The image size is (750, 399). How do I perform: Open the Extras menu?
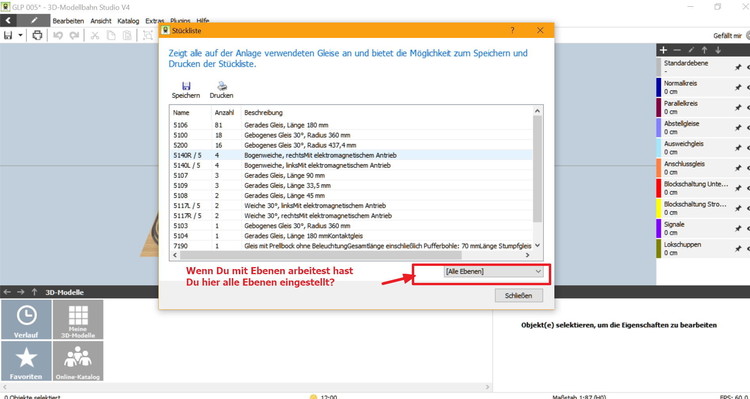click(154, 21)
